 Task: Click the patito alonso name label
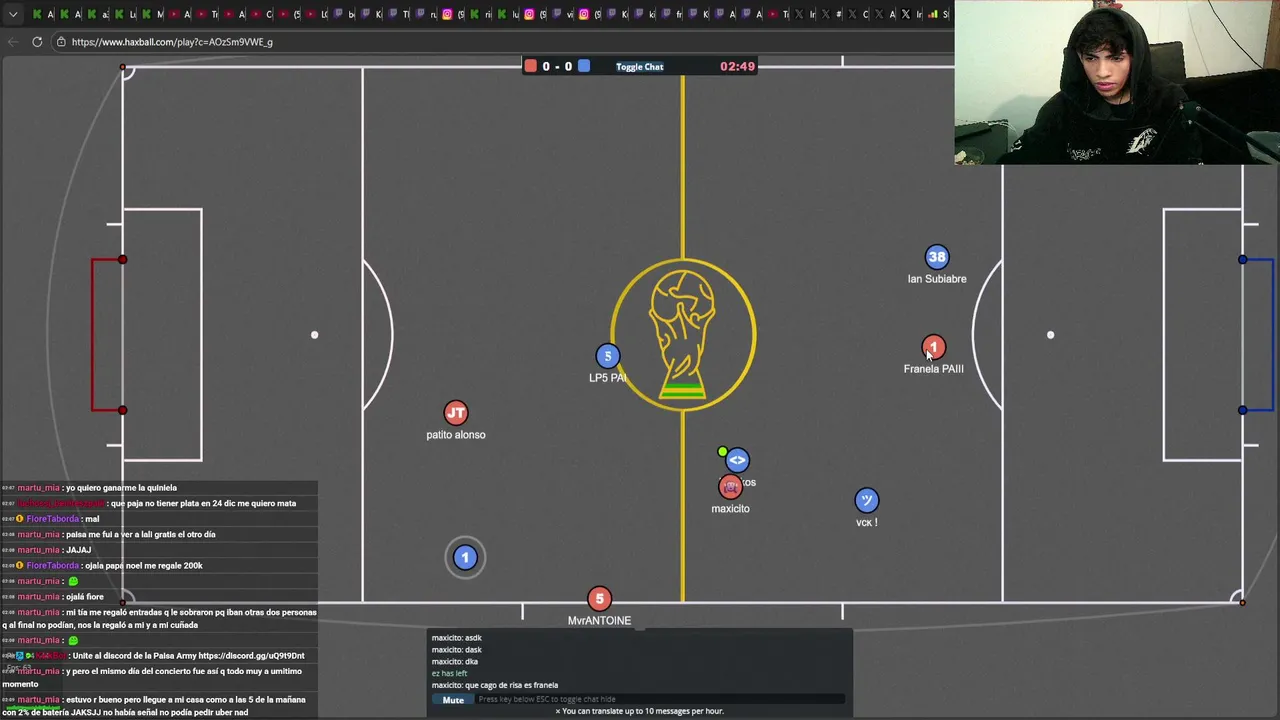456,435
